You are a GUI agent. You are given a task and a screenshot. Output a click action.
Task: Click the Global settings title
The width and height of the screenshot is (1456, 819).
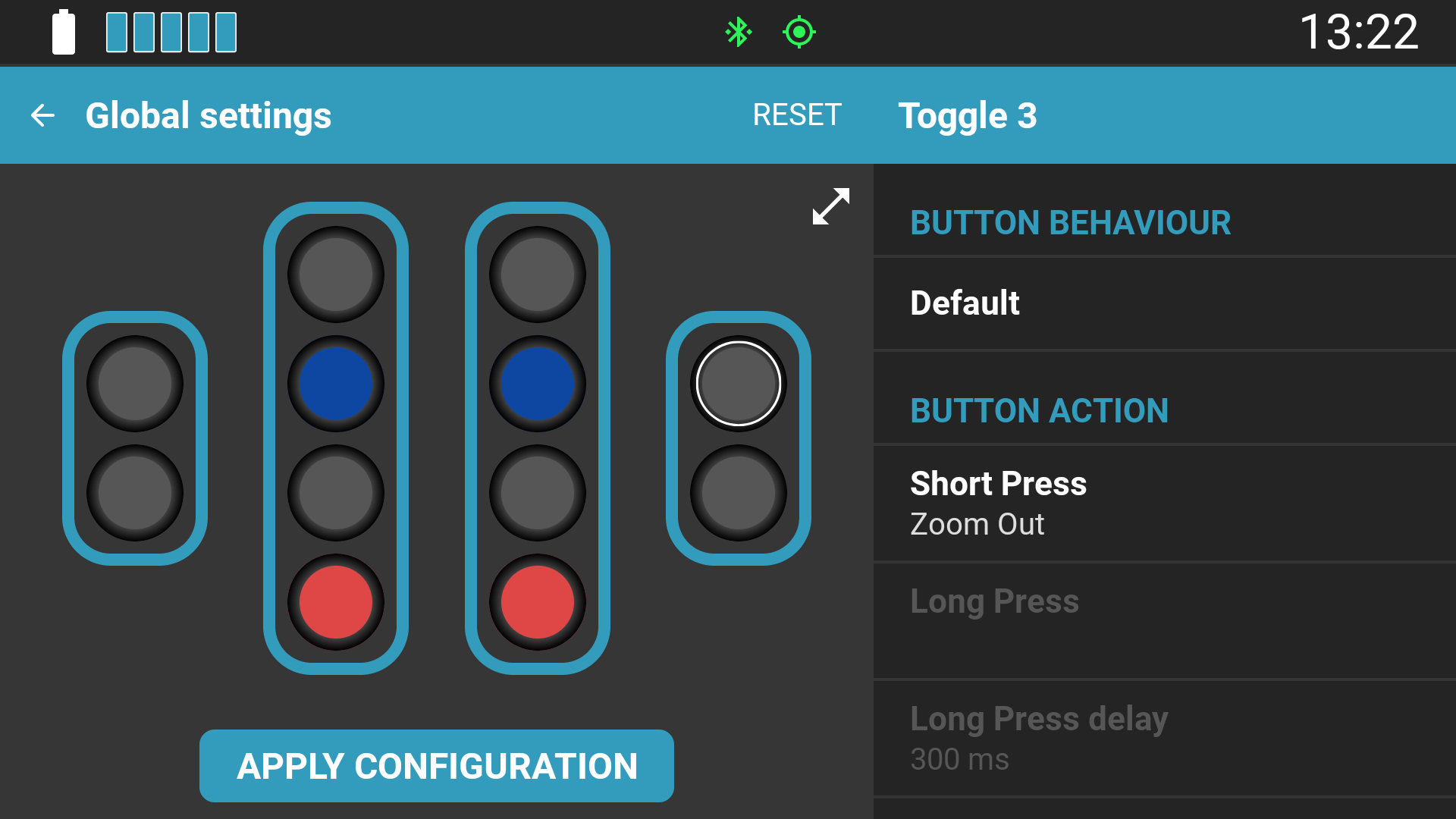[209, 116]
